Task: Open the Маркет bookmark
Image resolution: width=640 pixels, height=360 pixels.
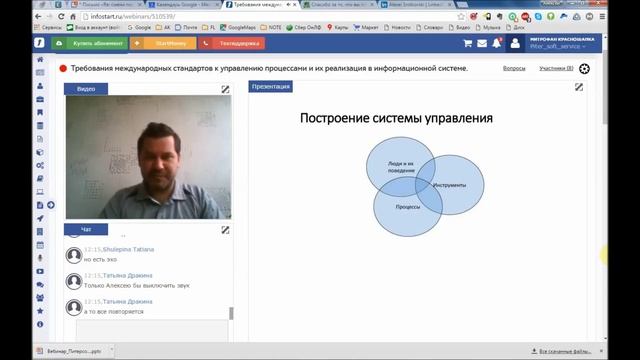Action: click(366, 27)
